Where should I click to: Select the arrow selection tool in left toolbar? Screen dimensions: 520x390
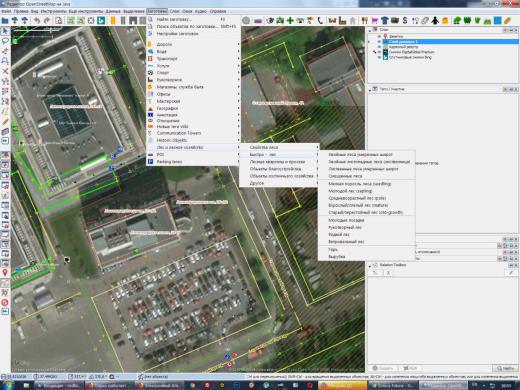5,31
